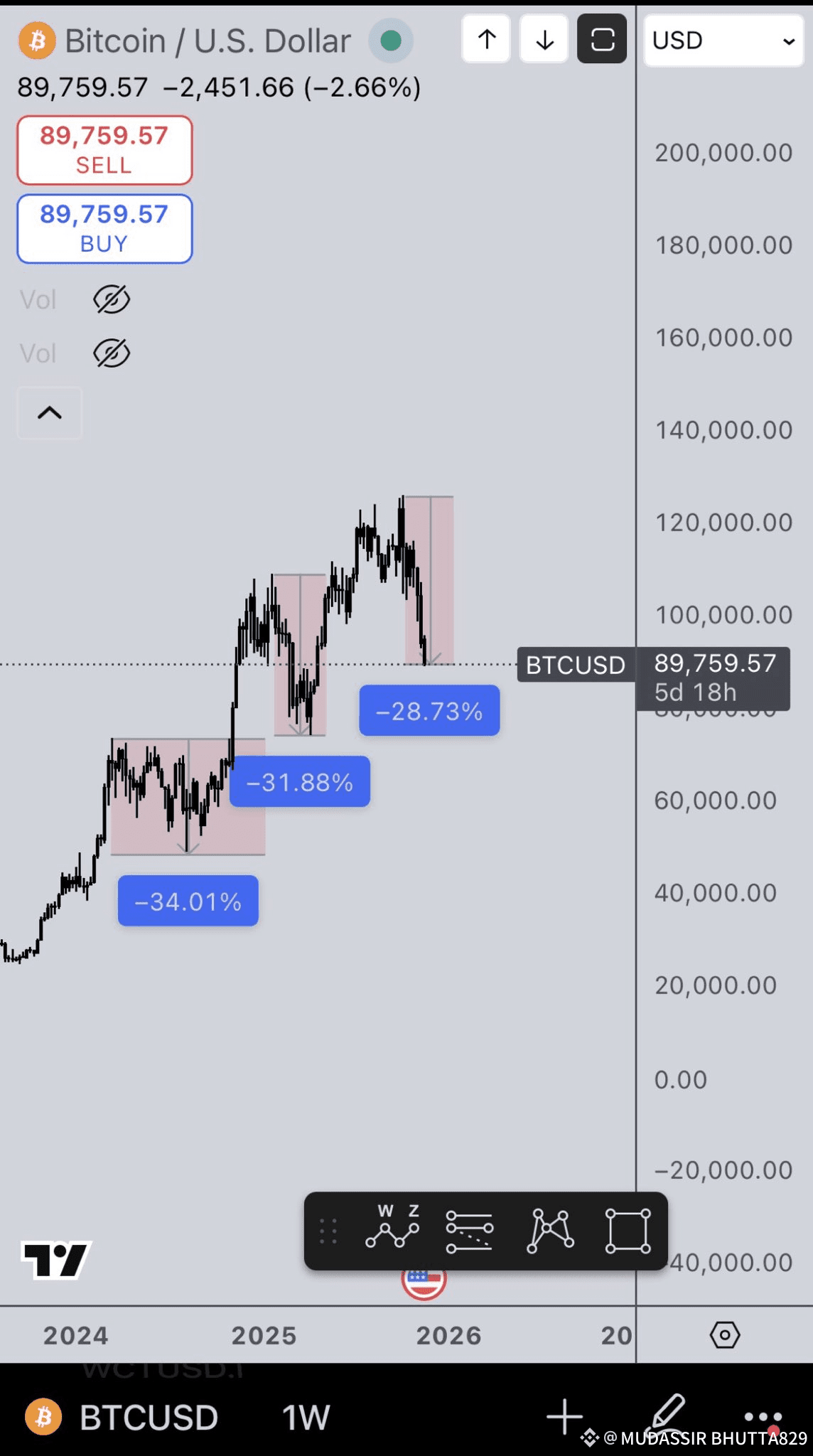Select the Fib retracement lines tool
The image size is (813, 1456).
pyautogui.click(x=469, y=1232)
